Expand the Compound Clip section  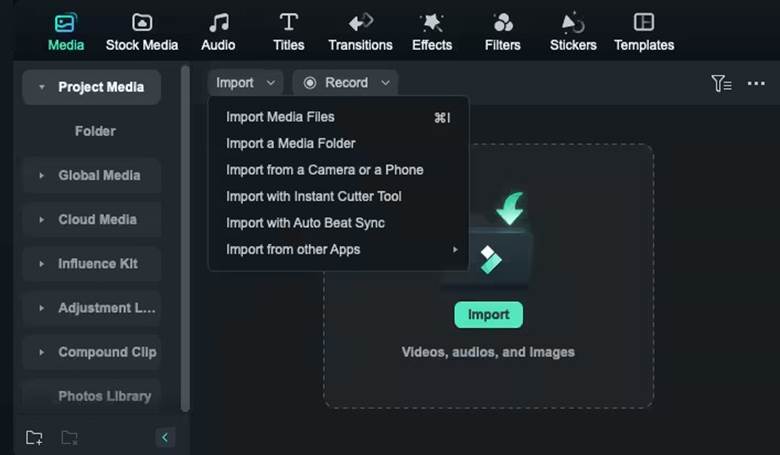coord(42,353)
